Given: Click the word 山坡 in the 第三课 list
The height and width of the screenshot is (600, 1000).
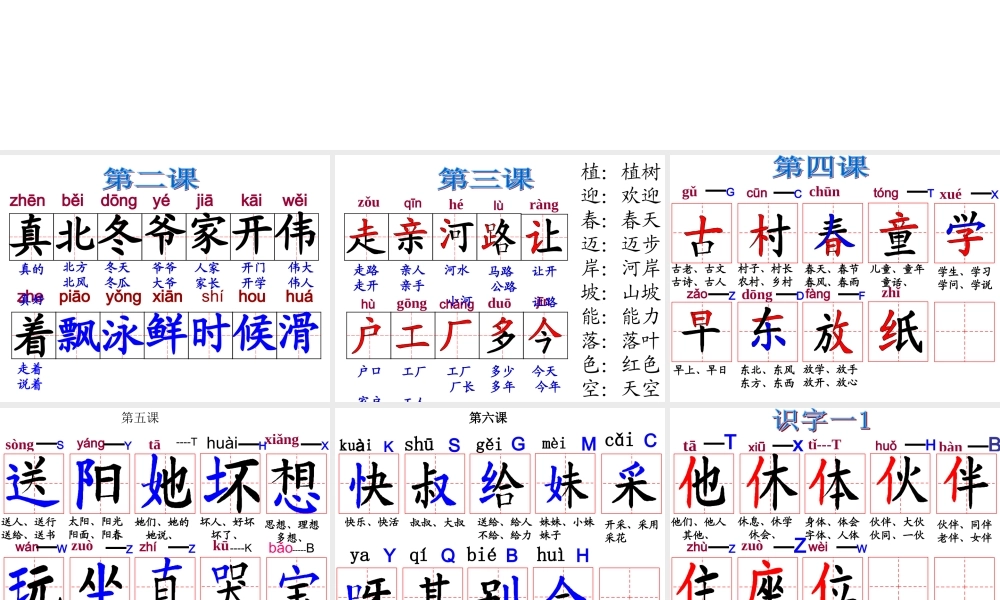Looking at the screenshot, I should (x=641, y=292).
